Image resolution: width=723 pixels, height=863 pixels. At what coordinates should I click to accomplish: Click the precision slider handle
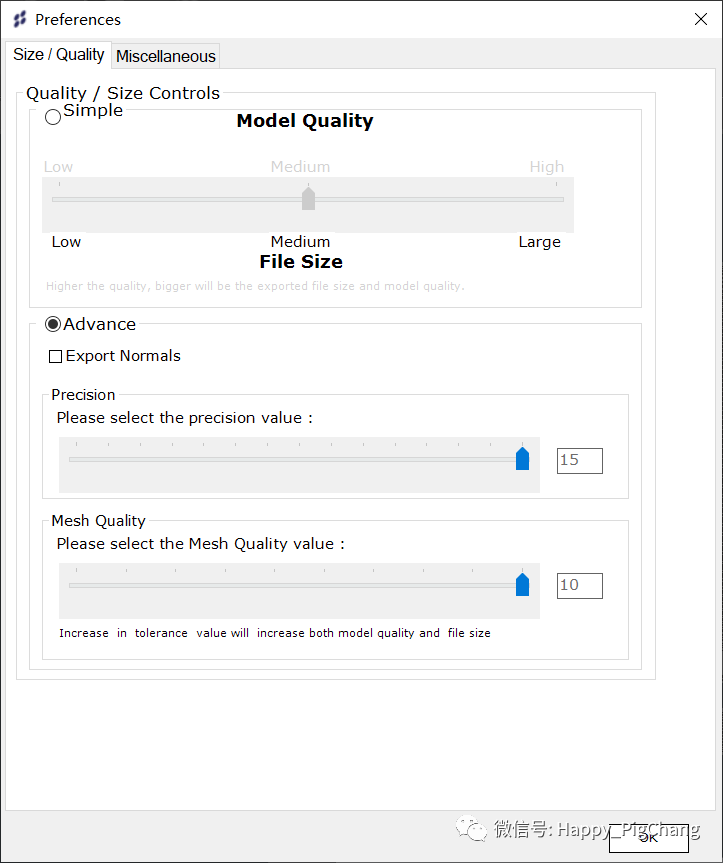pyautogui.click(x=522, y=459)
